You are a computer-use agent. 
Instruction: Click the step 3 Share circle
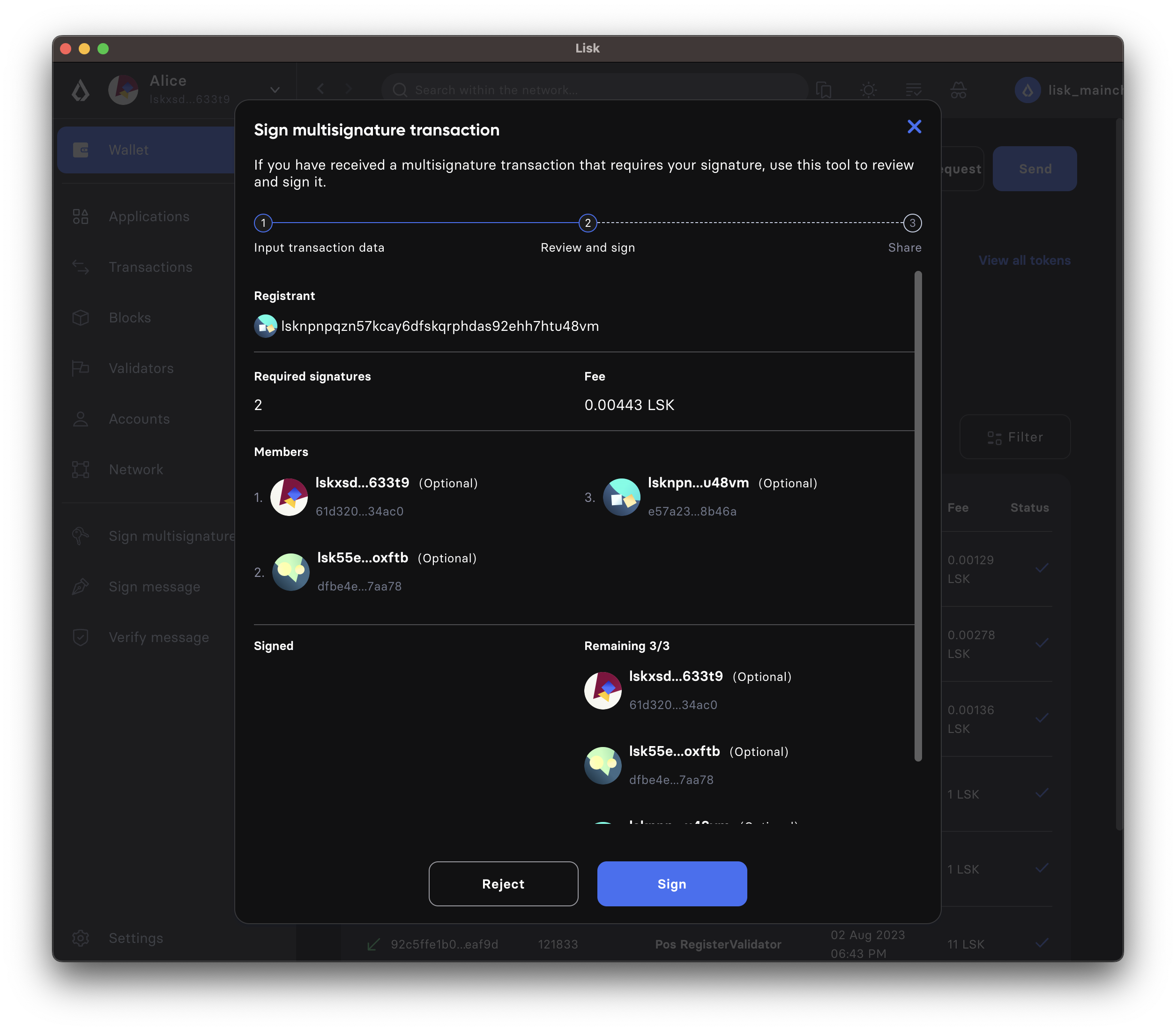(912, 223)
